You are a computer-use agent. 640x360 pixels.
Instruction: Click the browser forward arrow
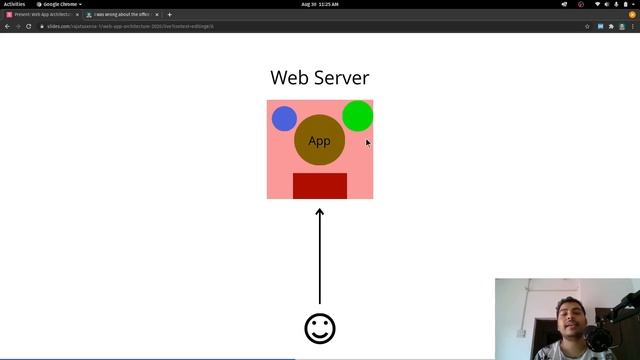tap(18, 27)
